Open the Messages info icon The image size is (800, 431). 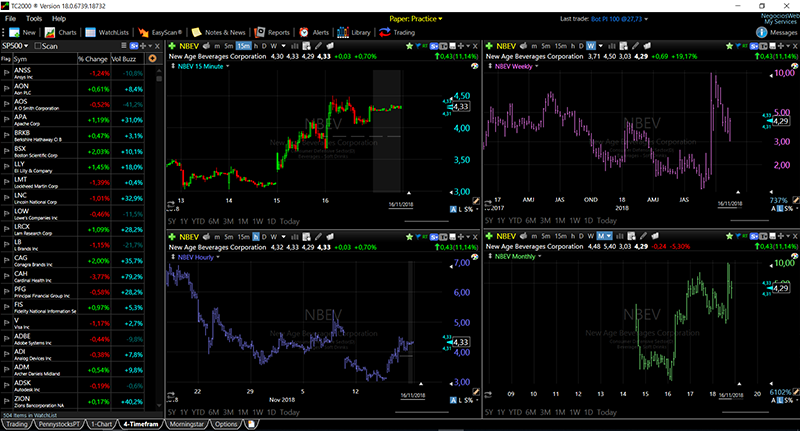(x=761, y=32)
